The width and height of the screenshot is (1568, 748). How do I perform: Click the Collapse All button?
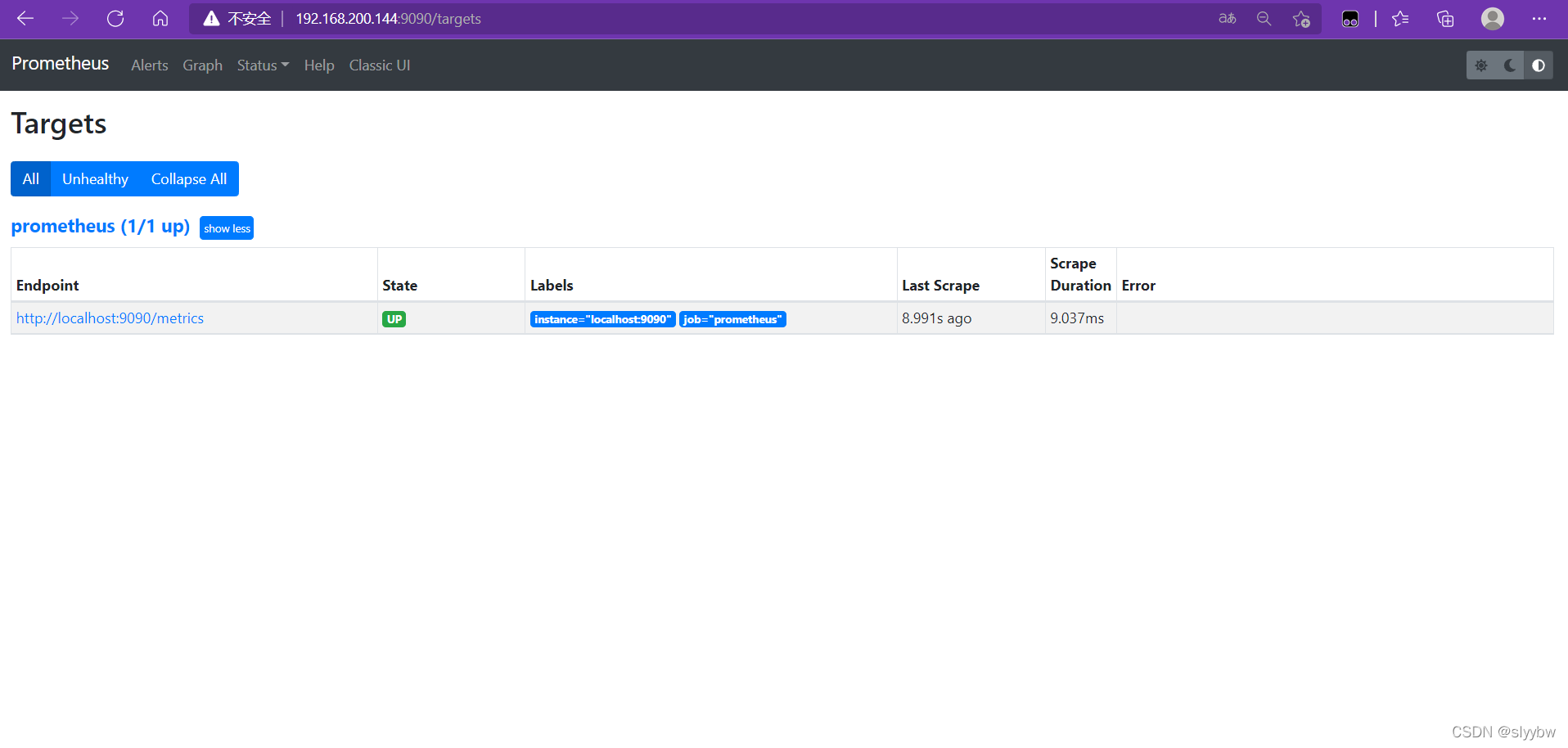point(189,179)
